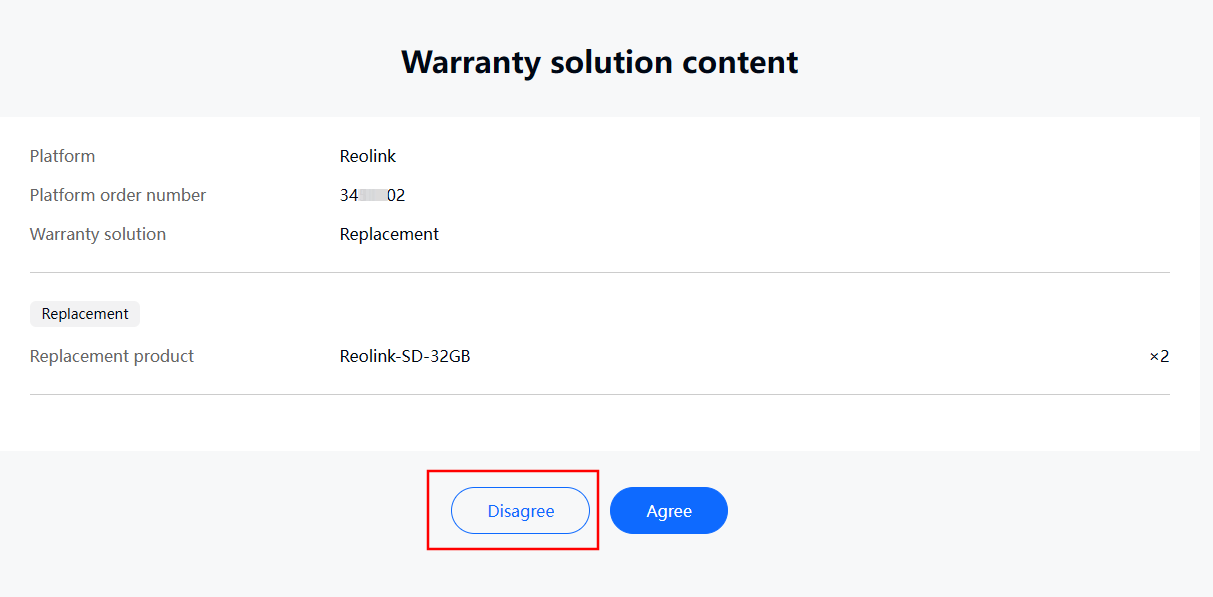Click the blurred part of the order number

coord(373,195)
